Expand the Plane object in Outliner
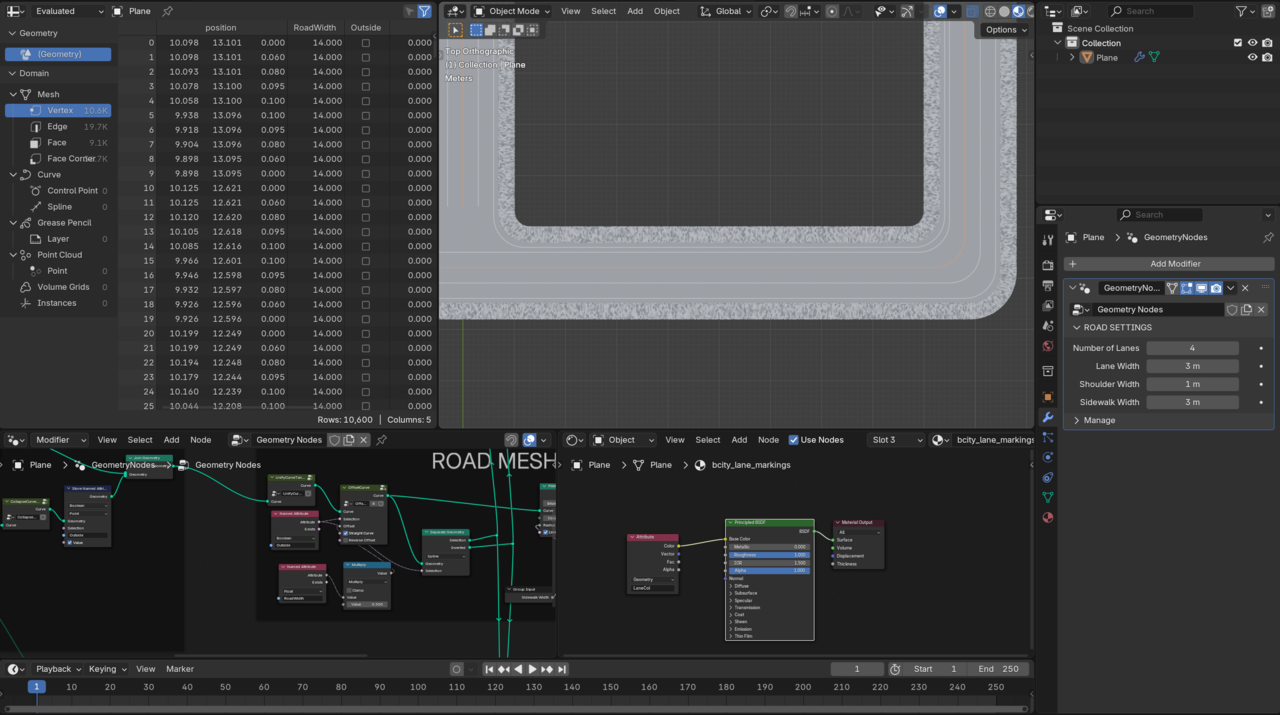The width and height of the screenshot is (1280, 715). click(x=1072, y=58)
